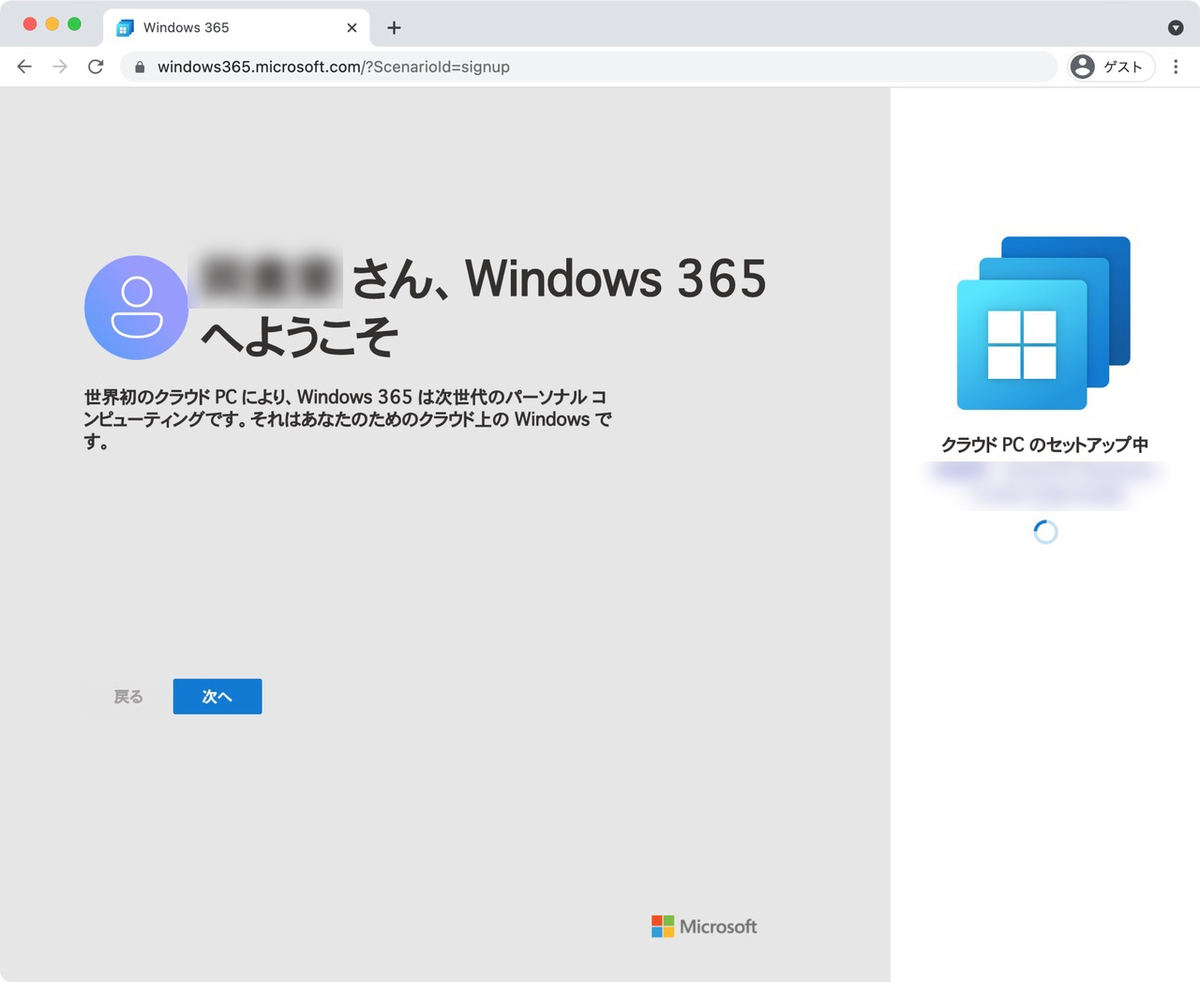1200x982 pixels.
Task: Open the ゲスト profile button
Action: [x=1111, y=67]
